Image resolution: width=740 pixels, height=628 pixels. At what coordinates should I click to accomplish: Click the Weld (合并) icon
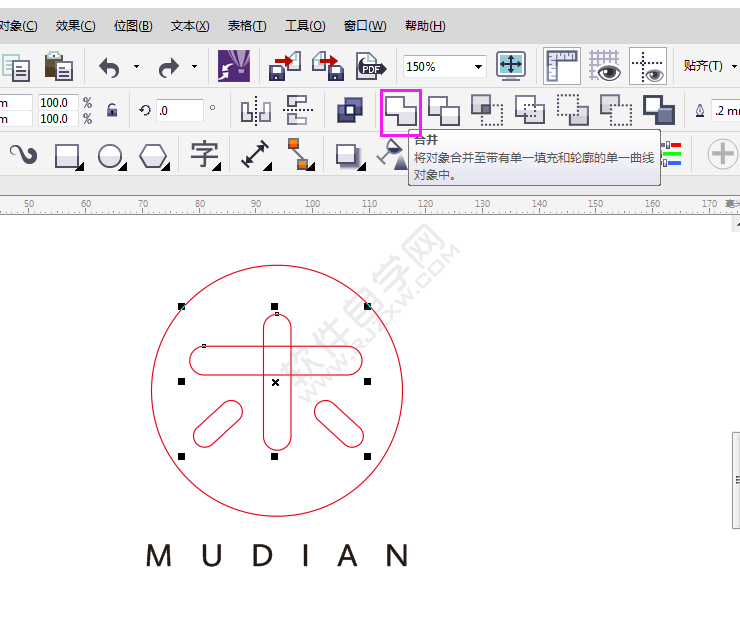(x=401, y=111)
